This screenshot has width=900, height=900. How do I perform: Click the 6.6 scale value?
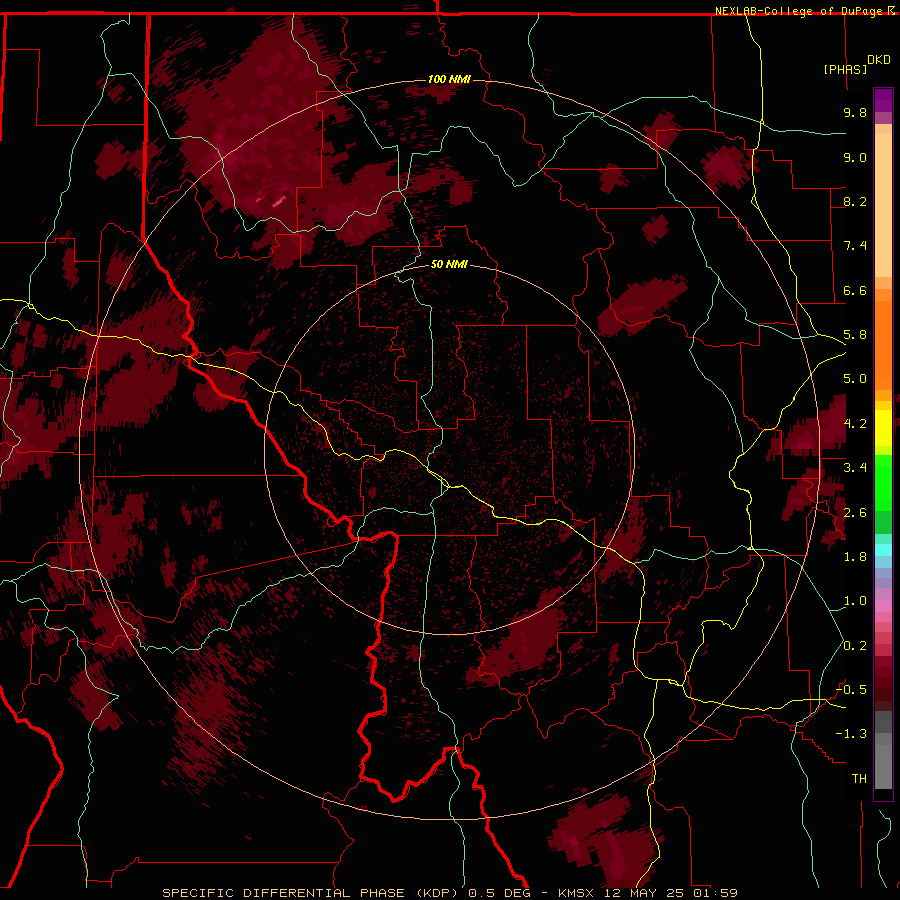(855, 290)
